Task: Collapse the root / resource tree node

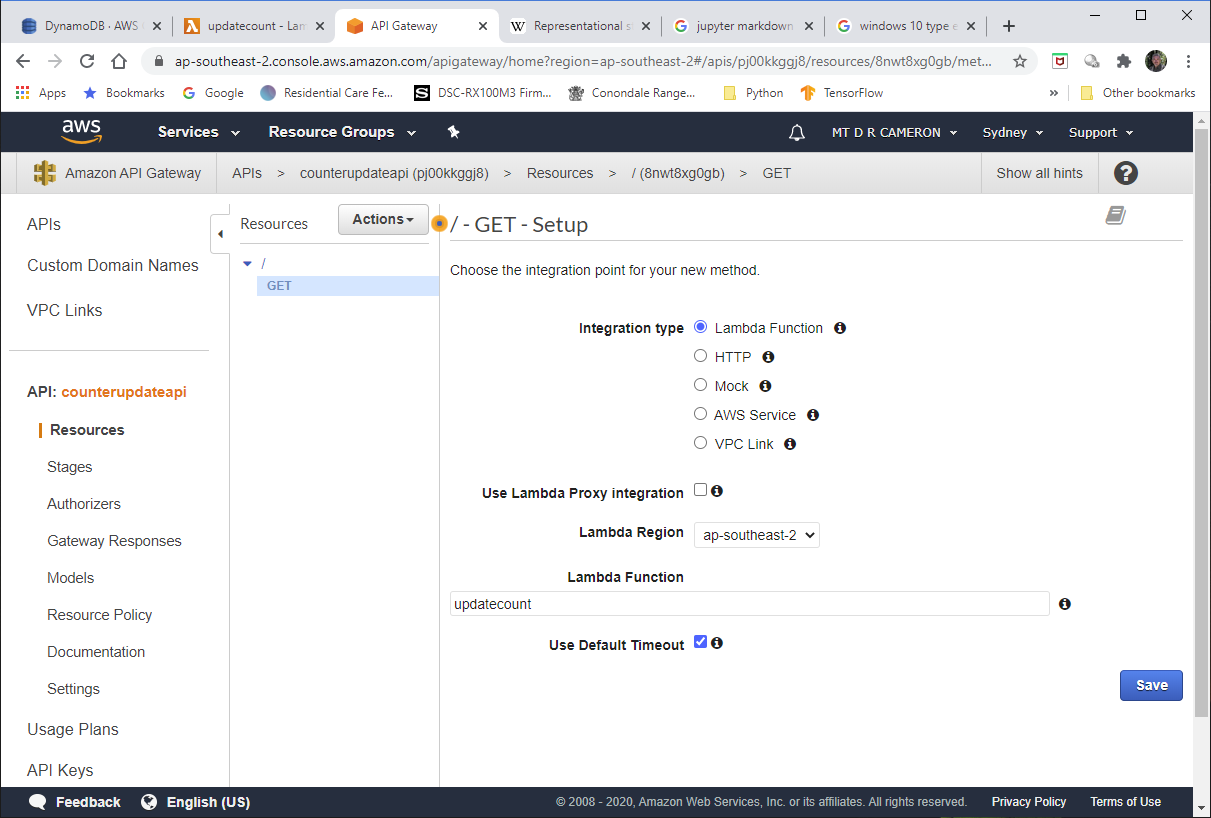Action: (x=248, y=264)
